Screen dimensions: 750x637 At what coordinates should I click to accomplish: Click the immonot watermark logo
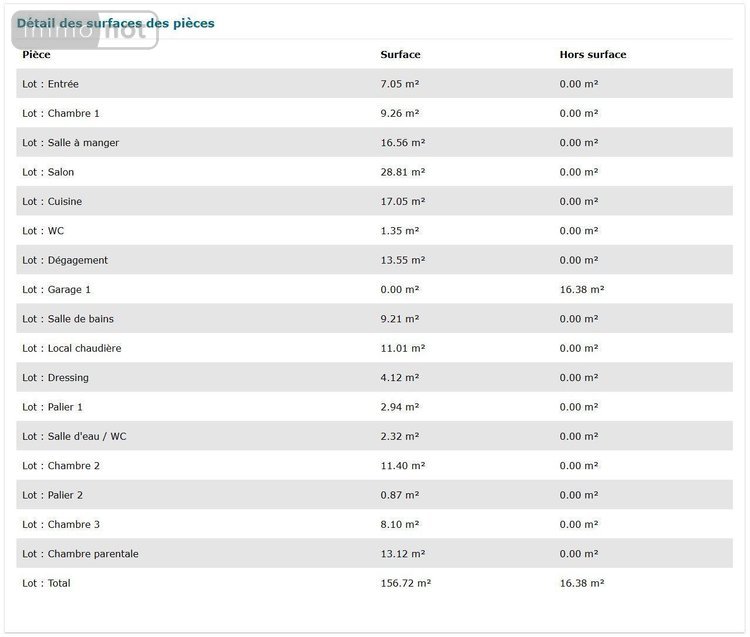82,31
